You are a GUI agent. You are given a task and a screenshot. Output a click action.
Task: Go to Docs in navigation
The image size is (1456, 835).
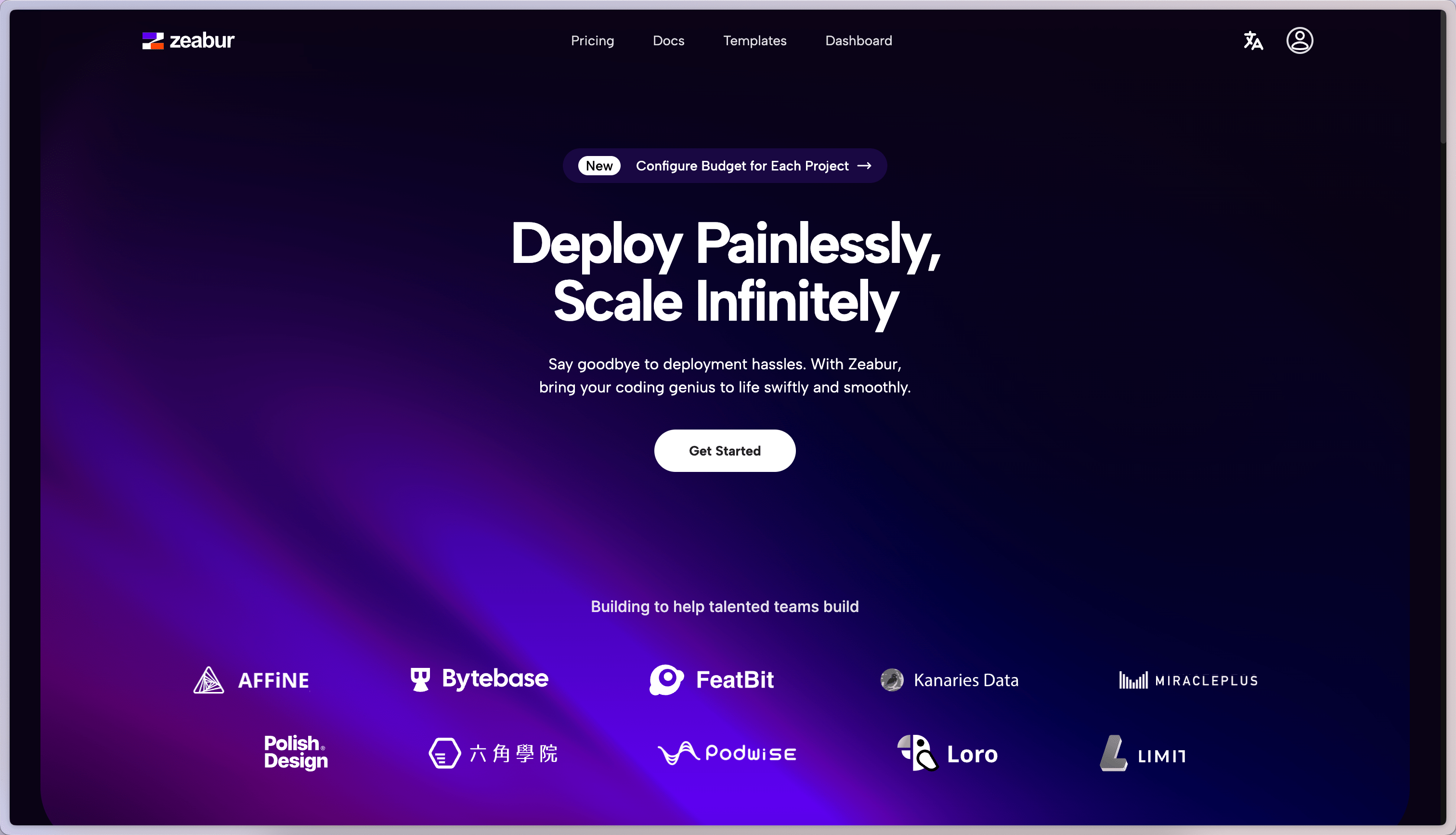click(668, 41)
